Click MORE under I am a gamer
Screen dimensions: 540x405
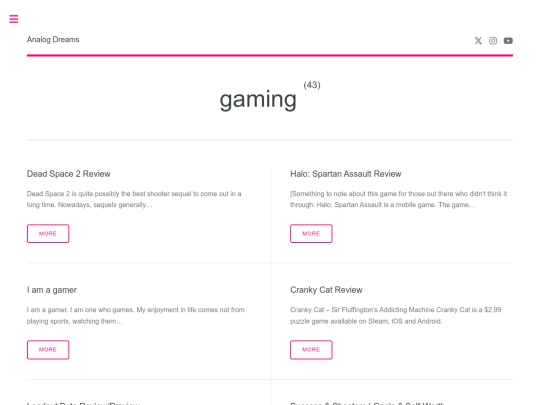tap(48, 350)
